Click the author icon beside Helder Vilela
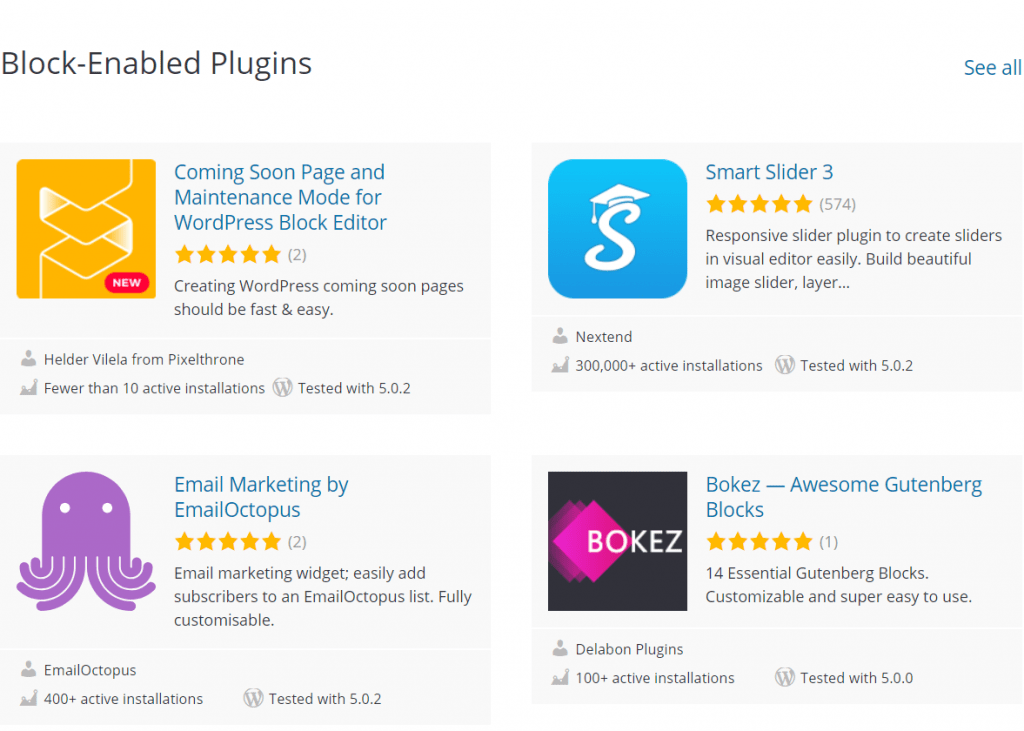The height and width of the screenshot is (731, 1024). [x=28, y=359]
